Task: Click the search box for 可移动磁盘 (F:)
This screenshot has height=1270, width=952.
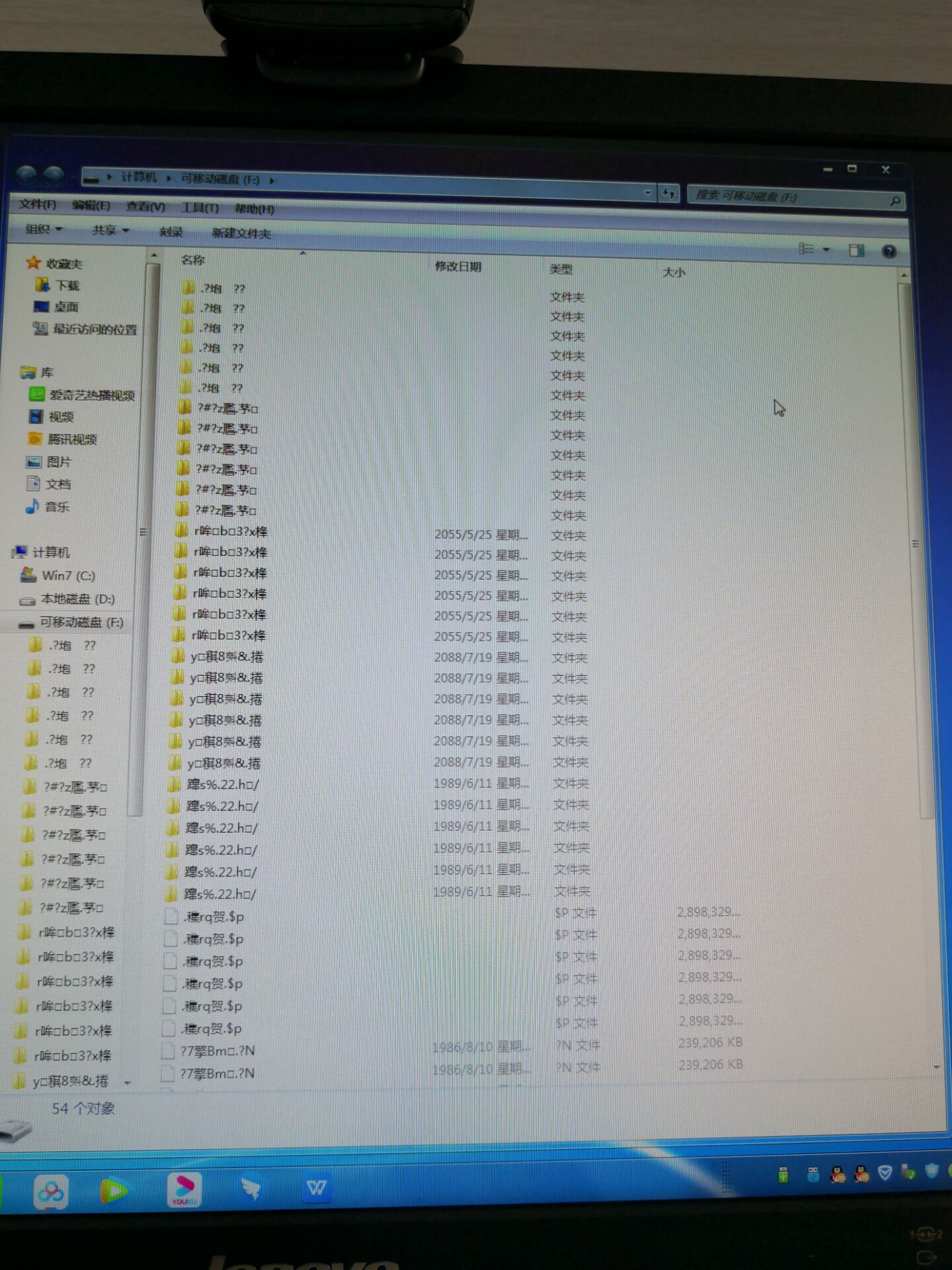Action: click(x=787, y=197)
